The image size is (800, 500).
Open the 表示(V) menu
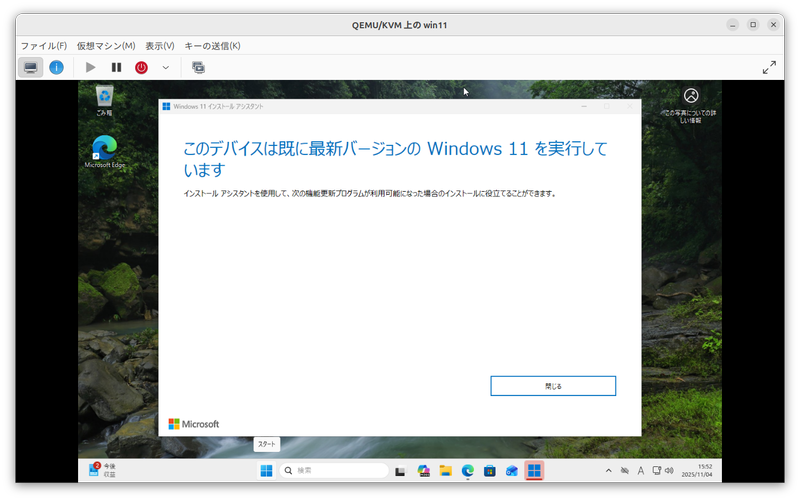click(x=160, y=46)
